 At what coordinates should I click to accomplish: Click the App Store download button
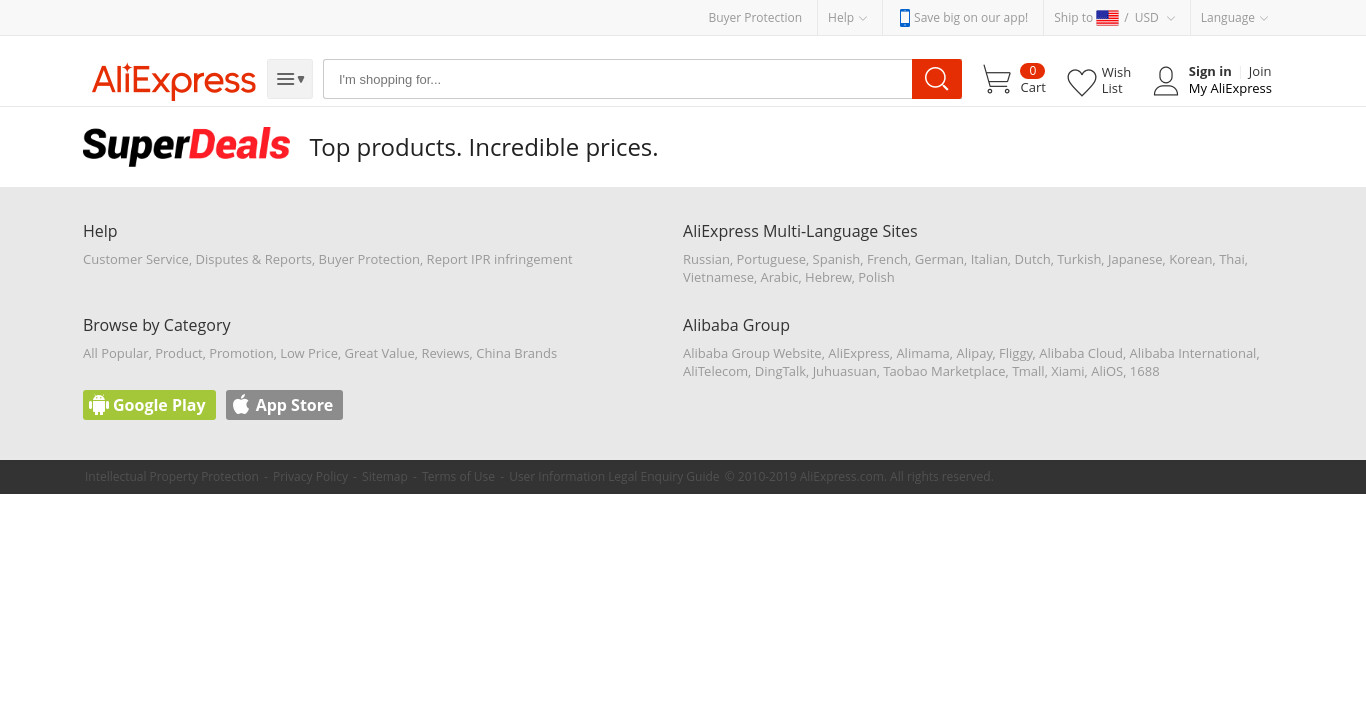(284, 405)
